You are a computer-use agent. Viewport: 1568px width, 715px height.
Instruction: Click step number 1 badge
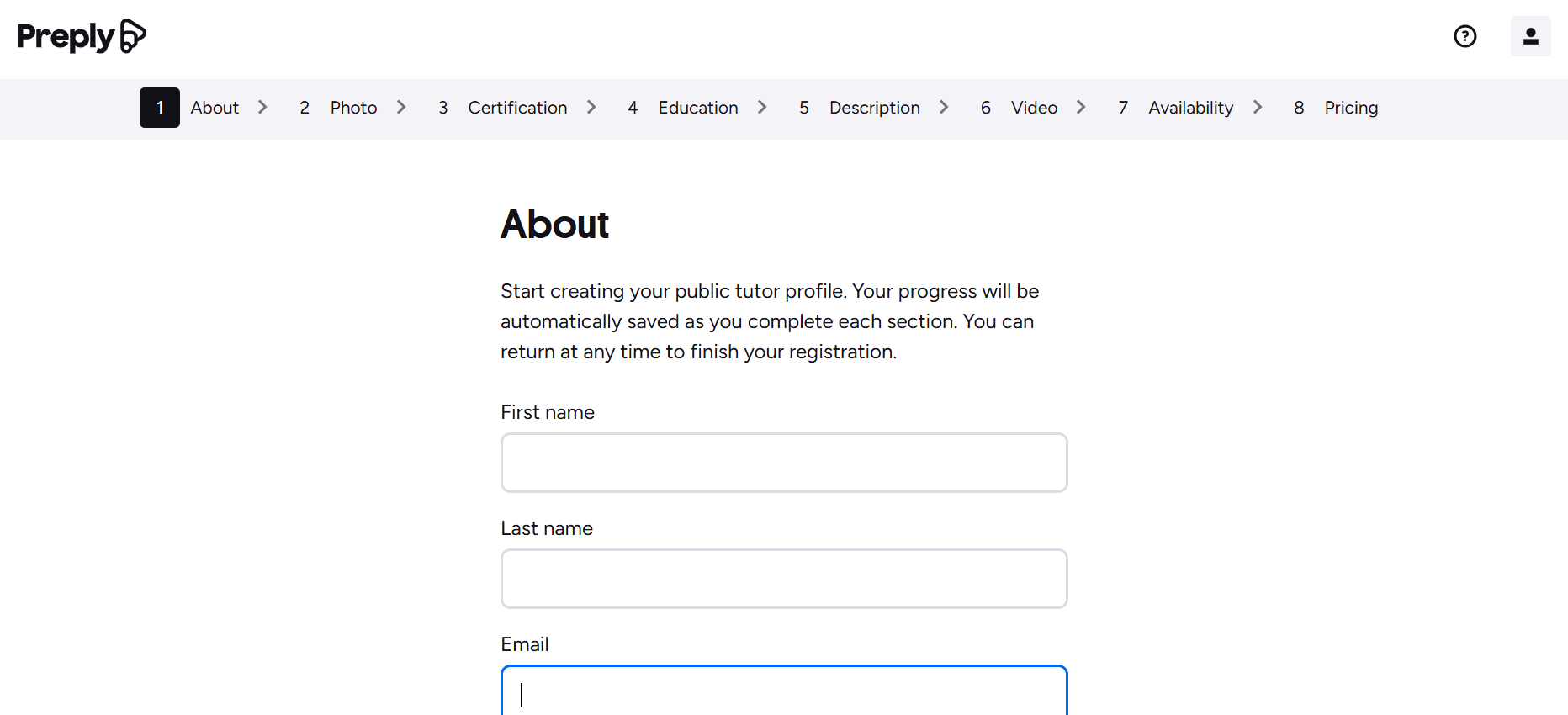point(160,108)
